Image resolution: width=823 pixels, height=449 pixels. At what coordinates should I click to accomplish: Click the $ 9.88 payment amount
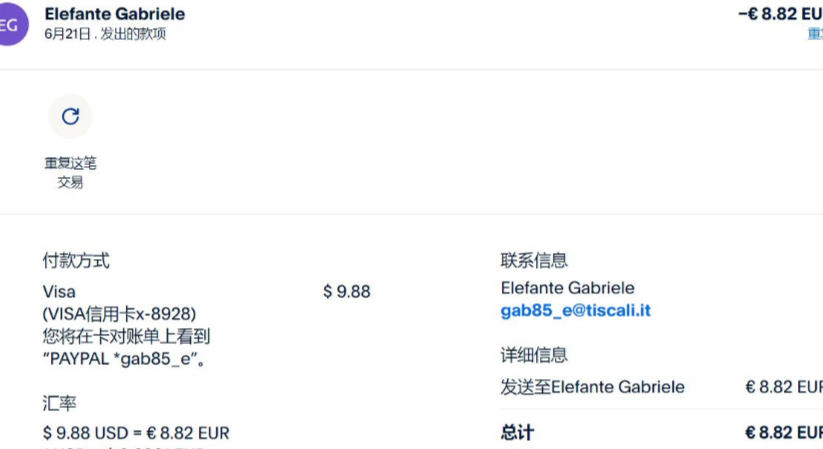pyautogui.click(x=346, y=291)
